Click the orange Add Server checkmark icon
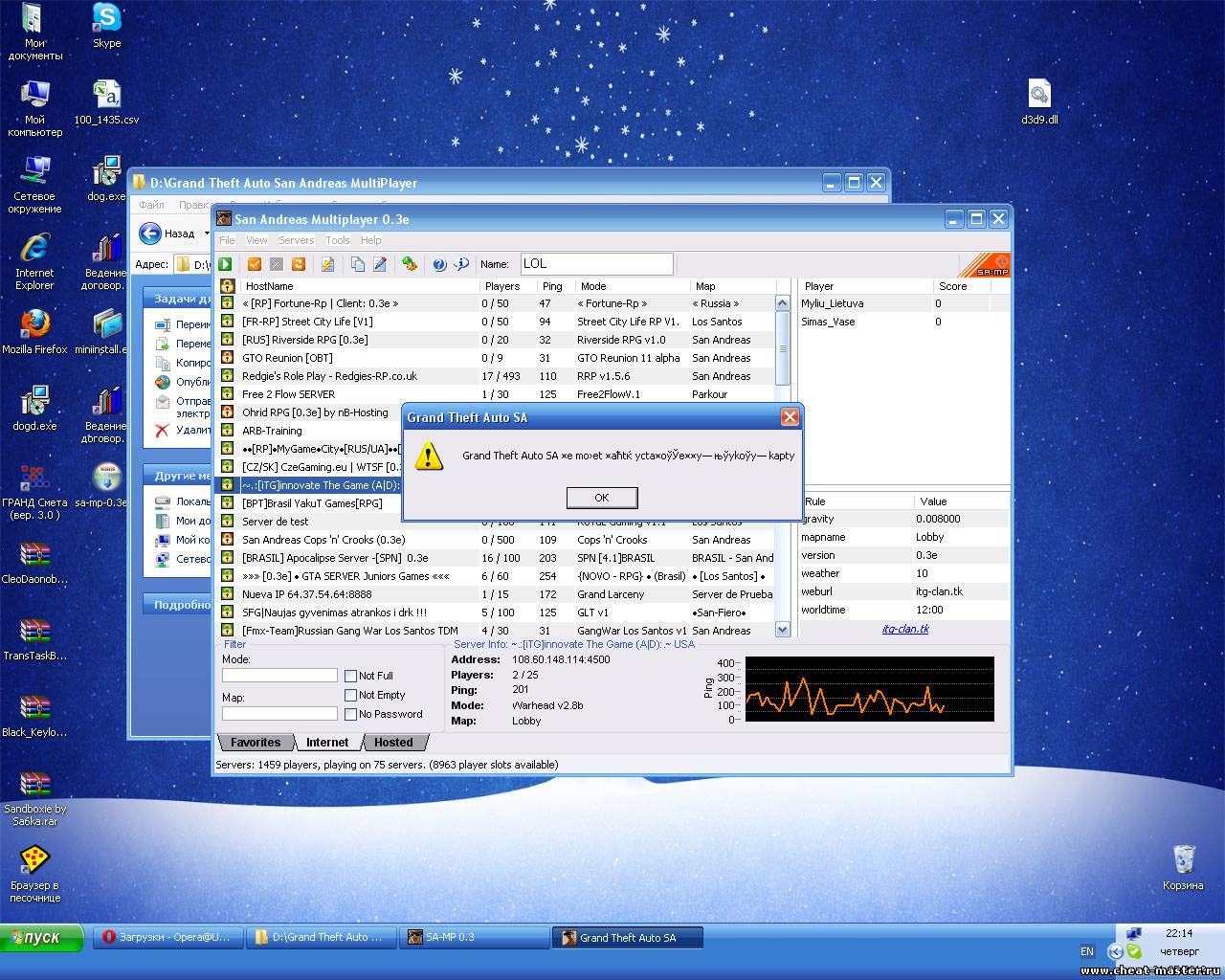This screenshot has width=1225, height=980. click(255, 264)
